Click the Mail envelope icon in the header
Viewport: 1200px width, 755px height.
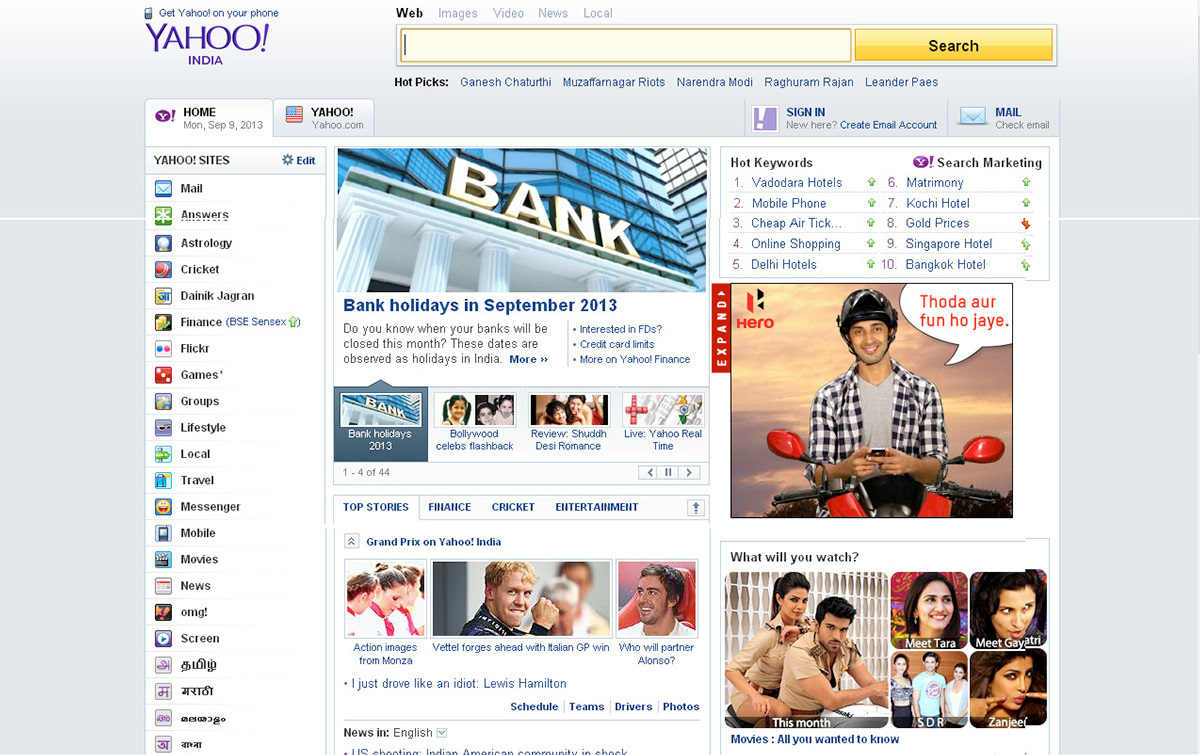pos(972,117)
